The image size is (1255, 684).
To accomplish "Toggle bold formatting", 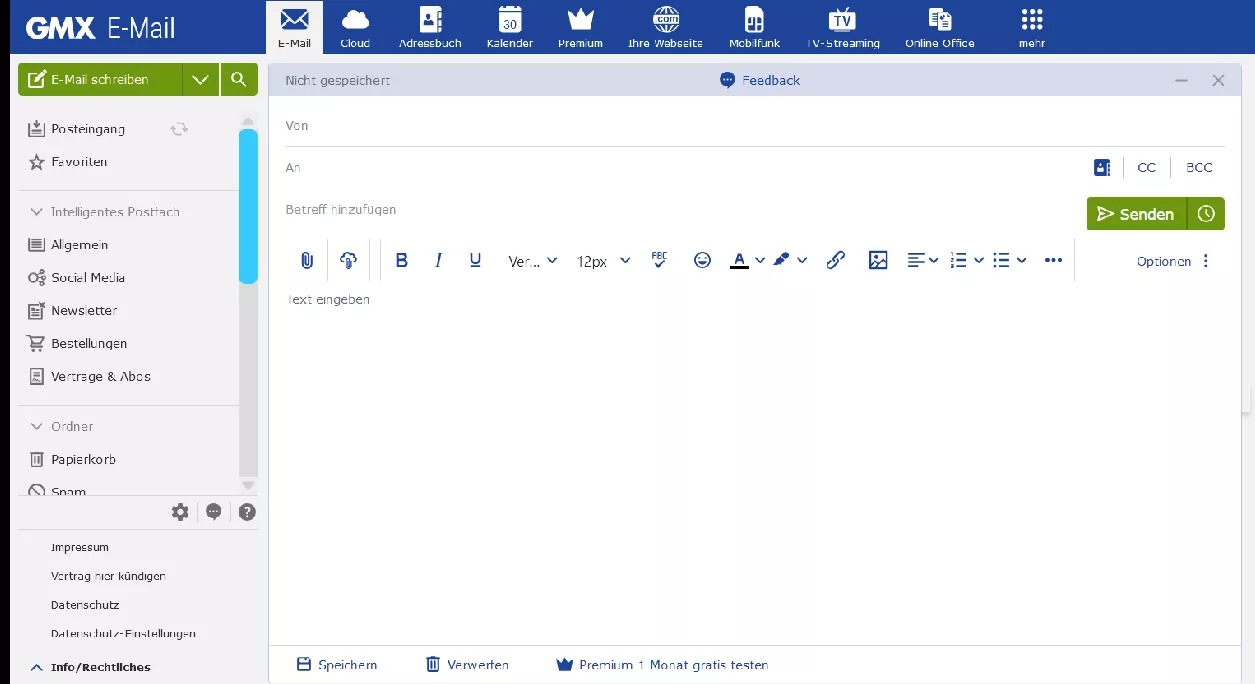I will pyautogui.click(x=402, y=261).
